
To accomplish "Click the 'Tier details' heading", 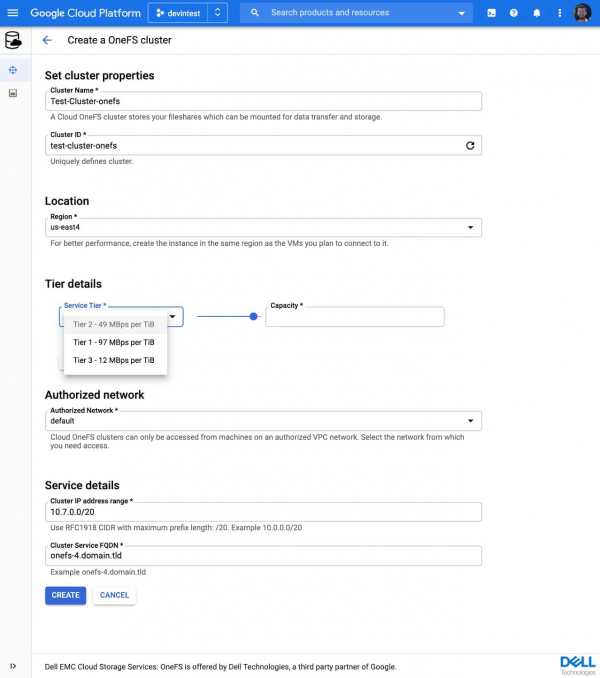I will 73,284.
